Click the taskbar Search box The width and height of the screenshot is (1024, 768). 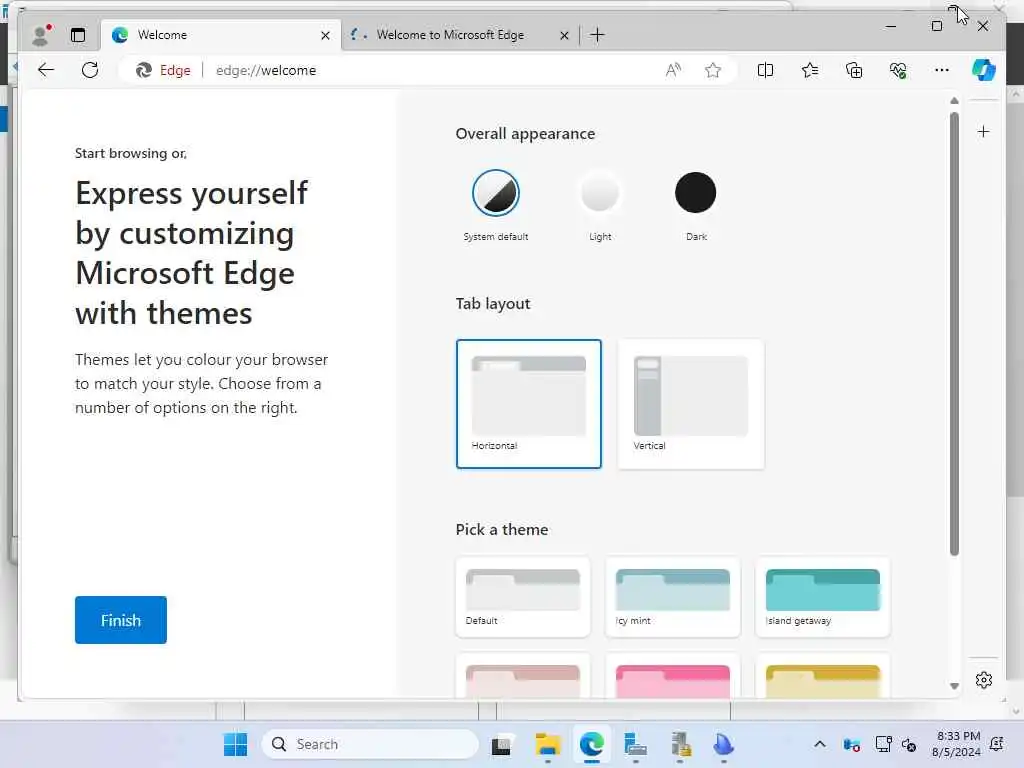[x=370, y=744]
